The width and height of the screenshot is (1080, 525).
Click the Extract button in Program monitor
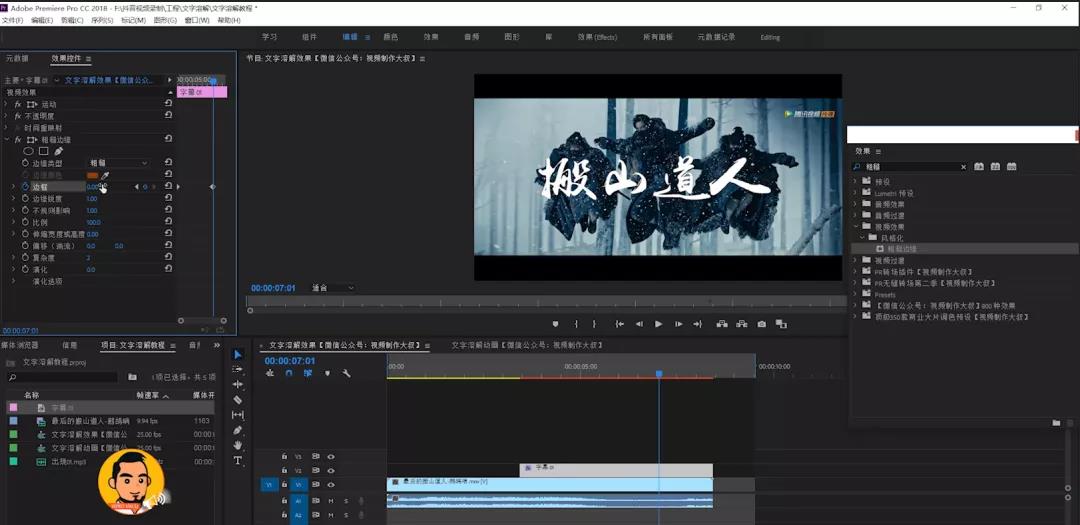742,324
